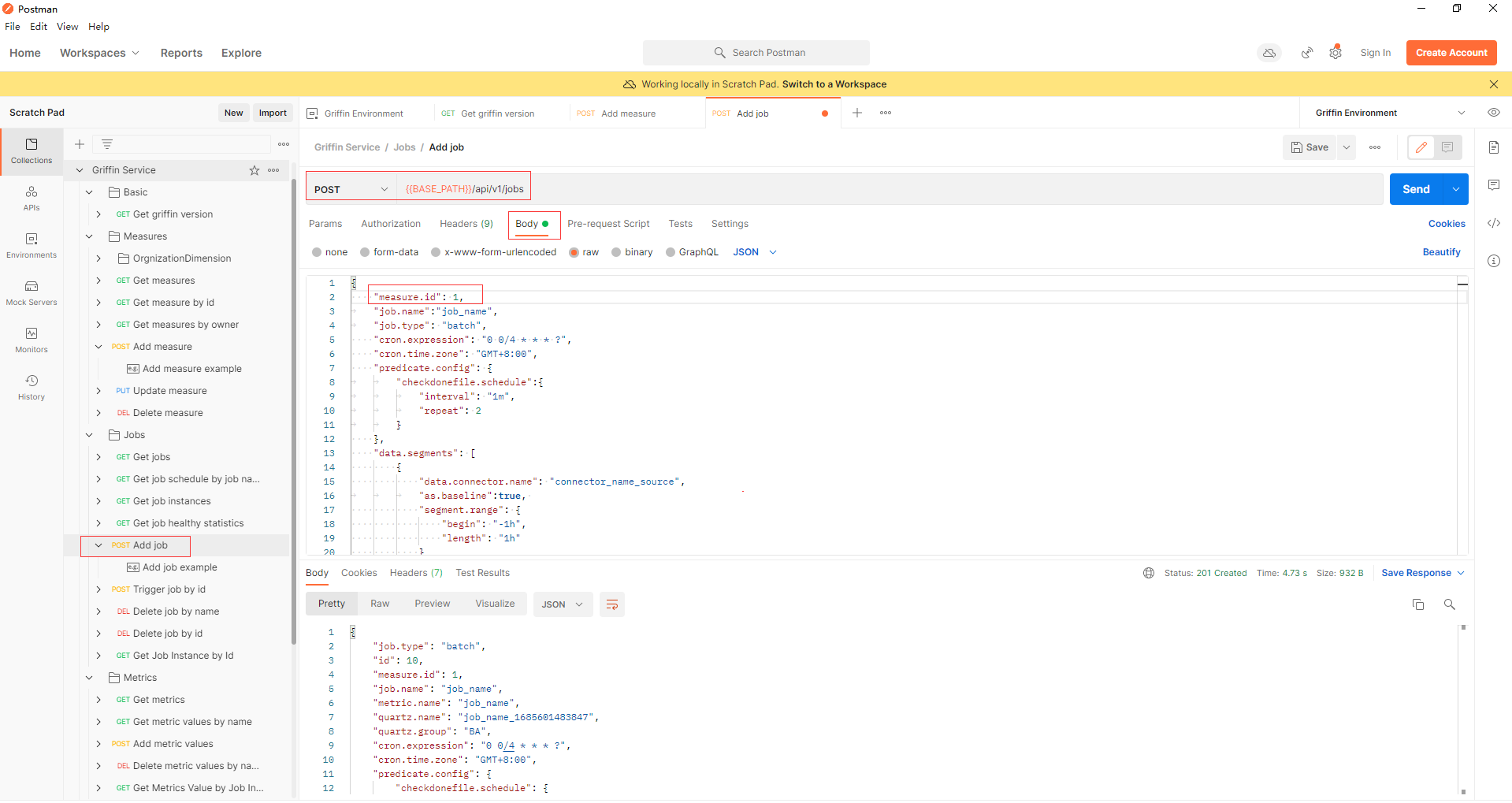Click the Create Account button
This screenshot has height=803, width=1512.
[x=1451, y=53]
